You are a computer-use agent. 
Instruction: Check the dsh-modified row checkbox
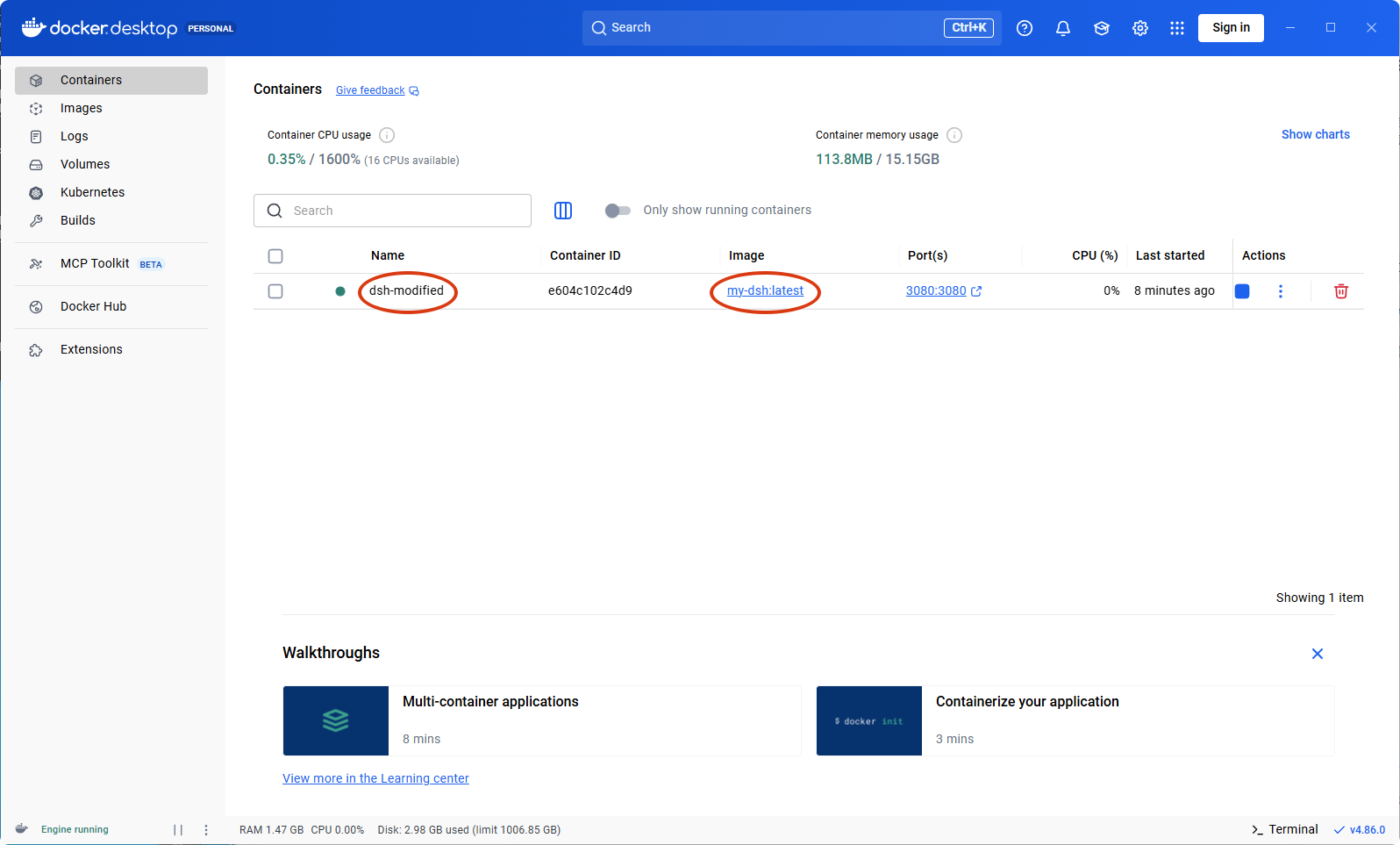pyautogui.click(x=275, y=291)
